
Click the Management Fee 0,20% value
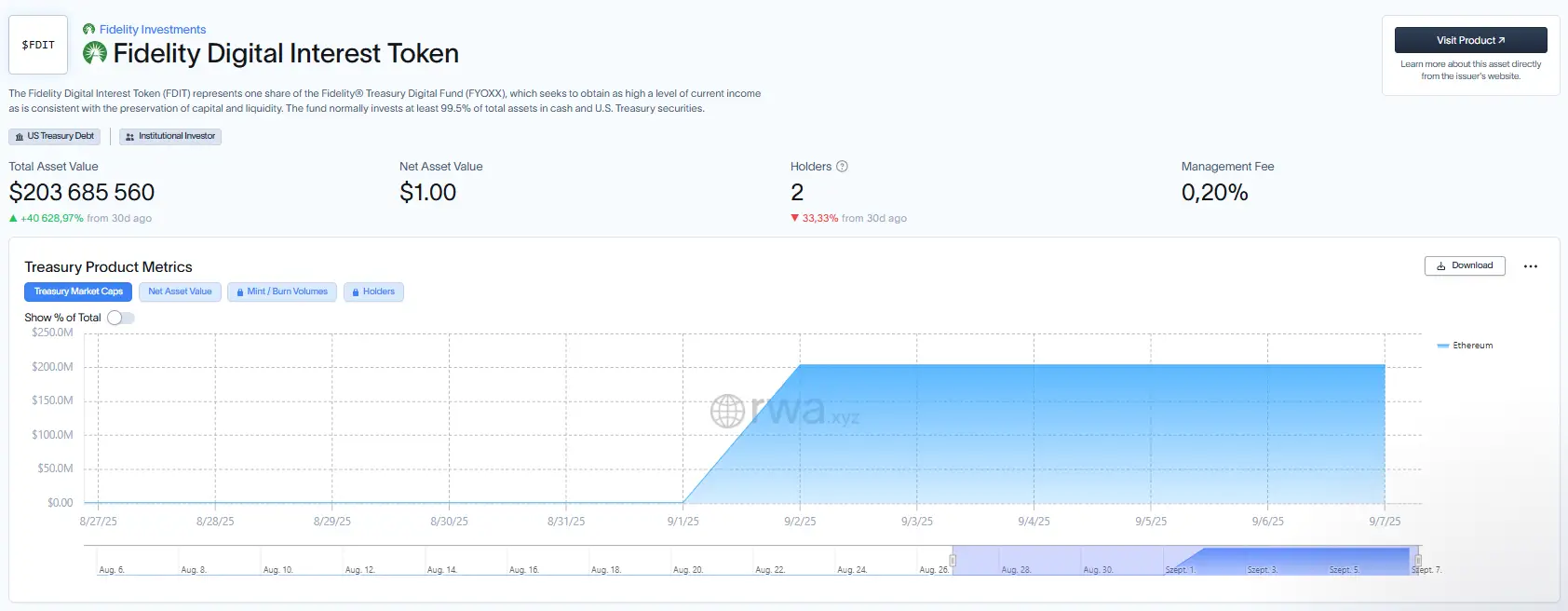1214,193
